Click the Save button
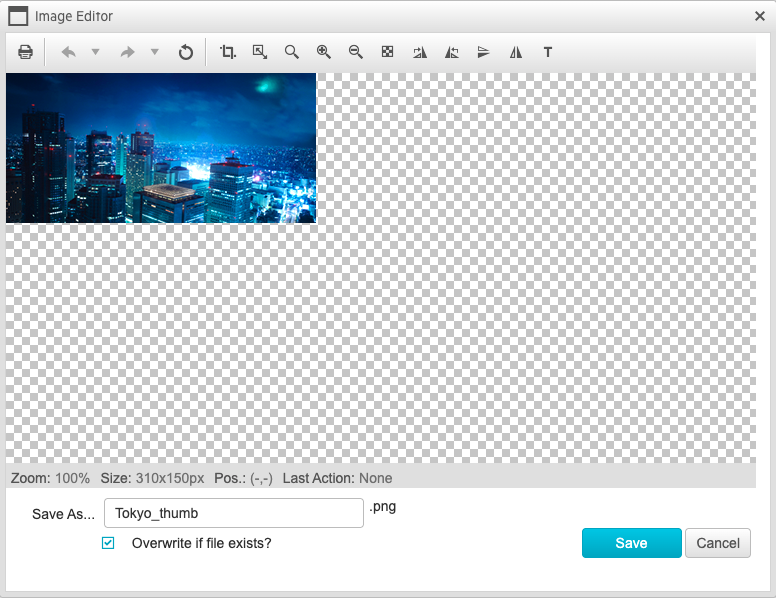 (x=631, y=543)
